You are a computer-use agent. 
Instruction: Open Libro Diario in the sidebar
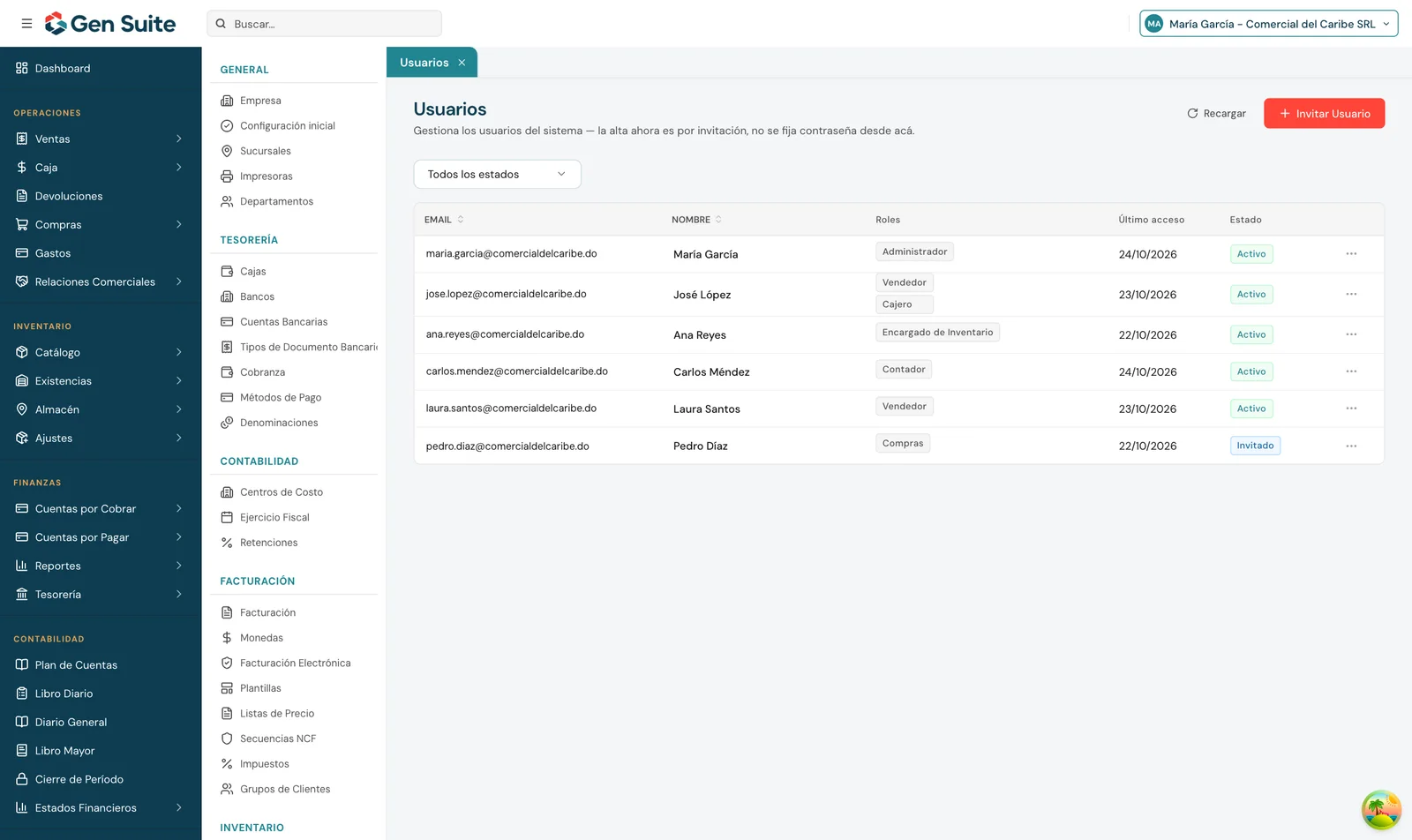(64, 694)
